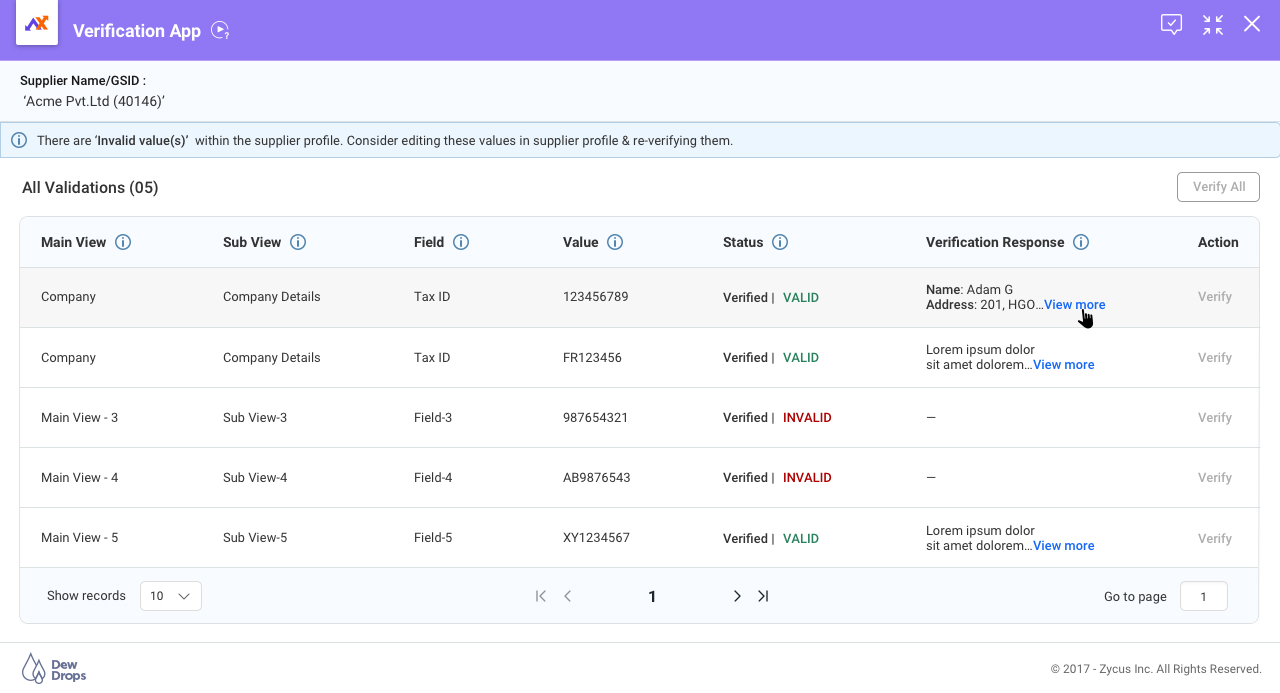This screenshot has width=1280, height=693.
Task: Click Verify for the Main View - 3 row
Action: (1214, 417)
